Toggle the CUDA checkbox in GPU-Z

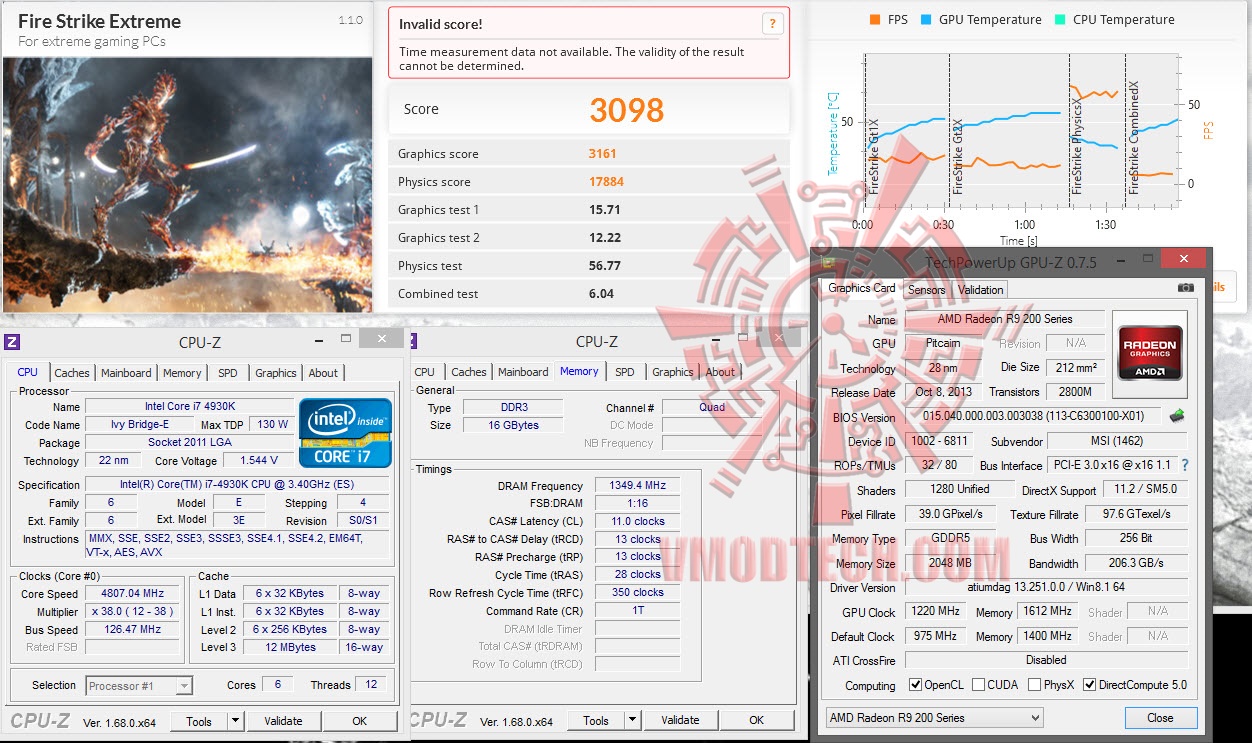(978, 685)
